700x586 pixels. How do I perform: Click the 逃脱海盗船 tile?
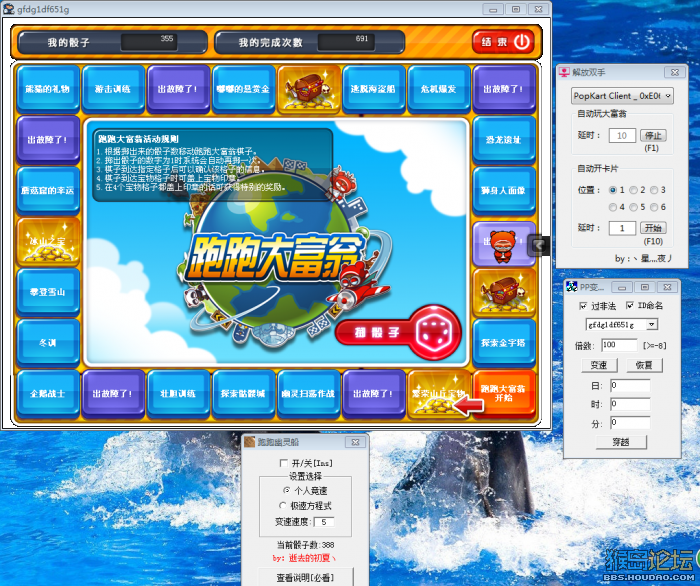click(x=374, y=89)
